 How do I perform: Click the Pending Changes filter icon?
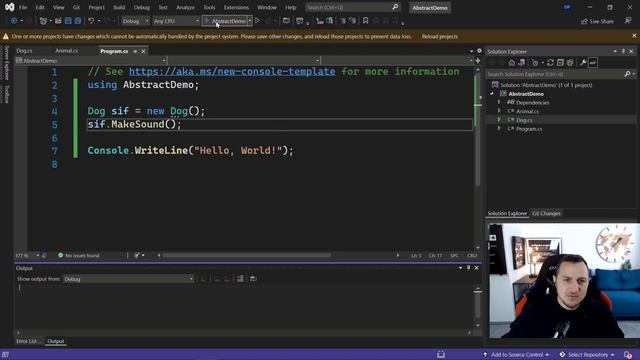coord(535,62)
